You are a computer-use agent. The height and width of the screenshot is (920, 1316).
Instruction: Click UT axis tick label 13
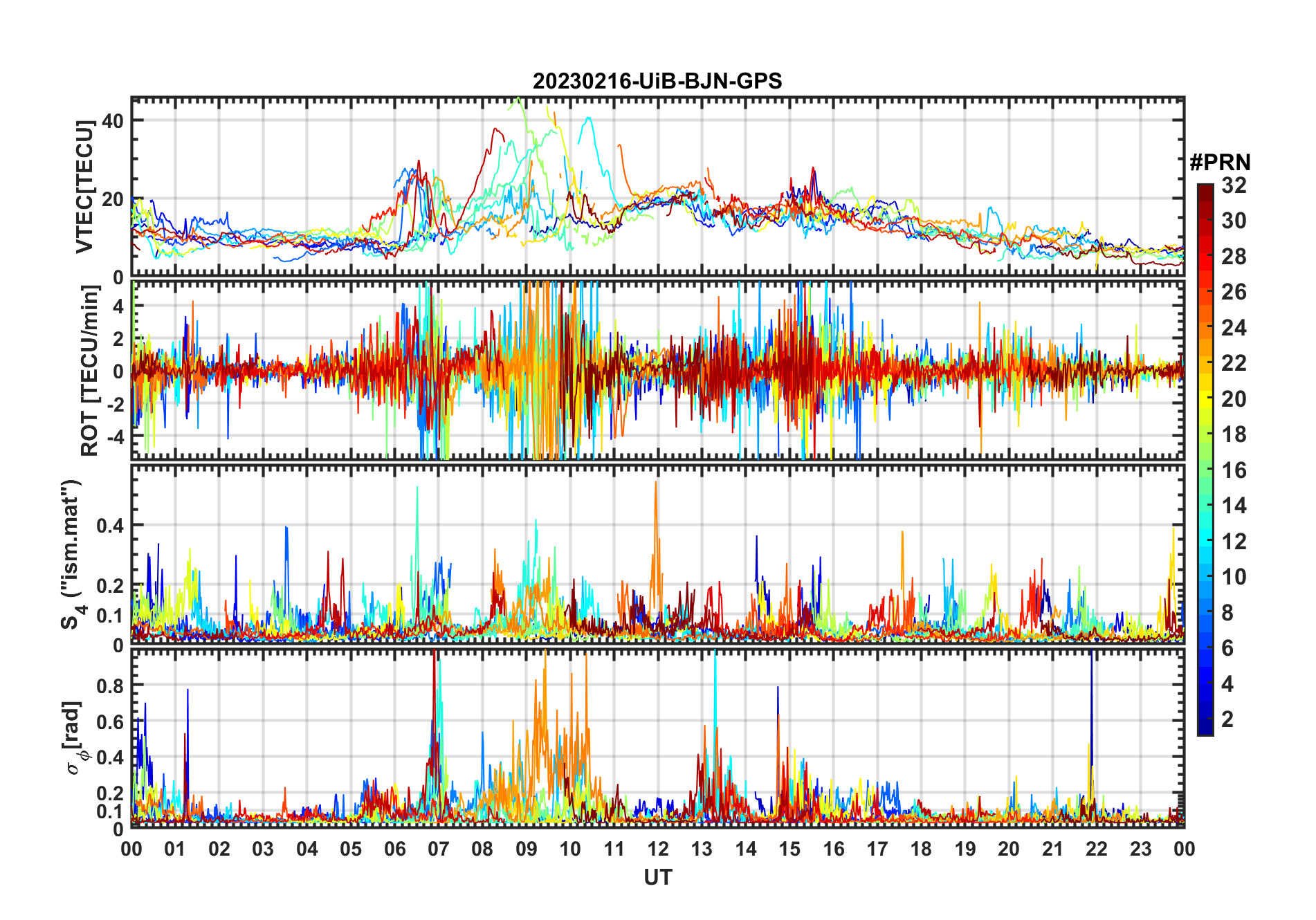(702, 849)
